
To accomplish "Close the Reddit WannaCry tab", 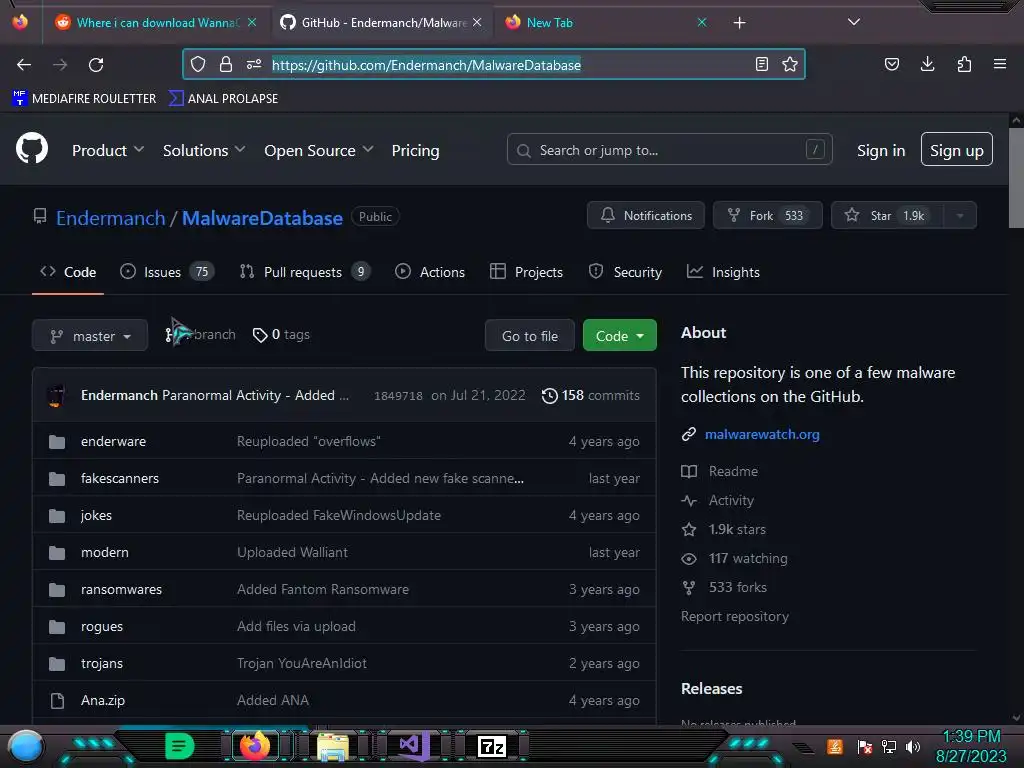I will (x=252, y=22).
